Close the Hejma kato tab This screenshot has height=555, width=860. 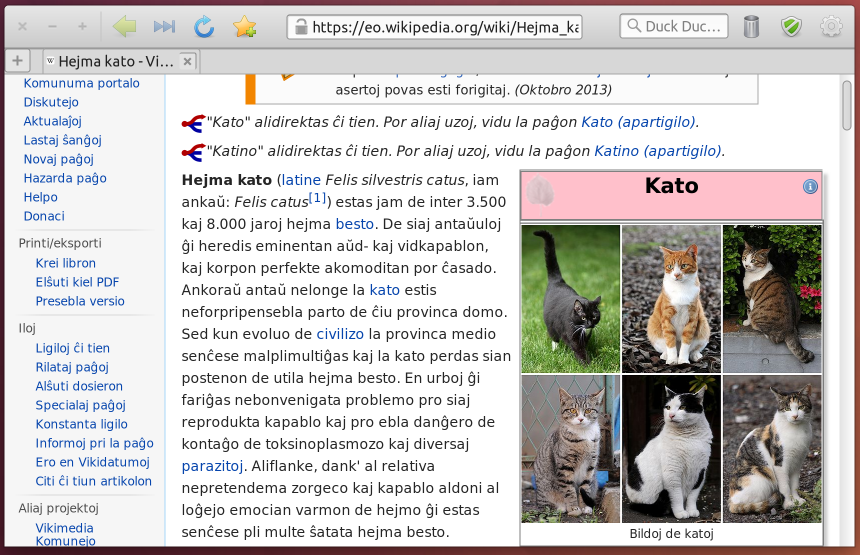click(x=187, y=61)
